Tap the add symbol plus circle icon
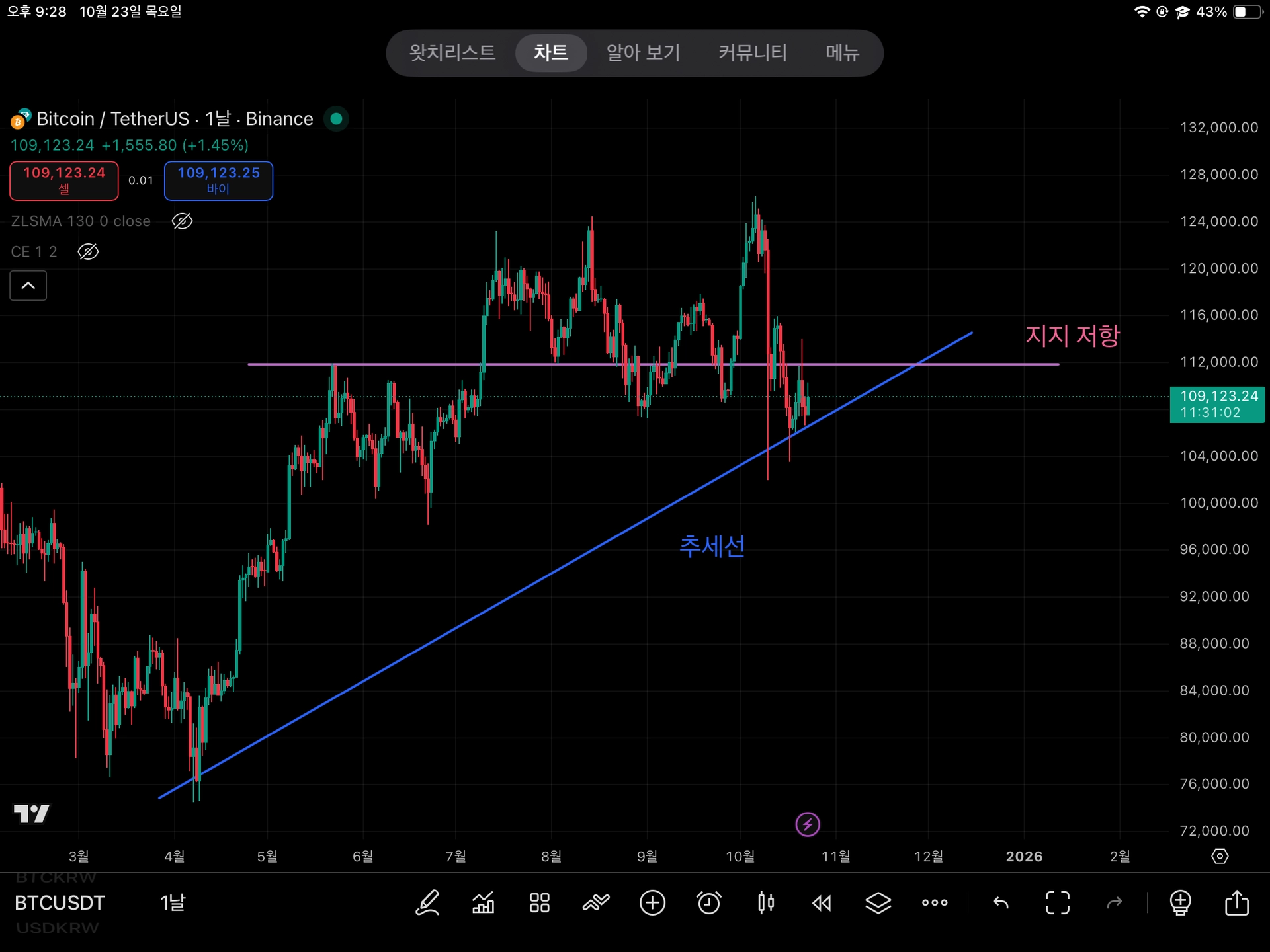Screen dimensions: 1270x952 point(652,902)
